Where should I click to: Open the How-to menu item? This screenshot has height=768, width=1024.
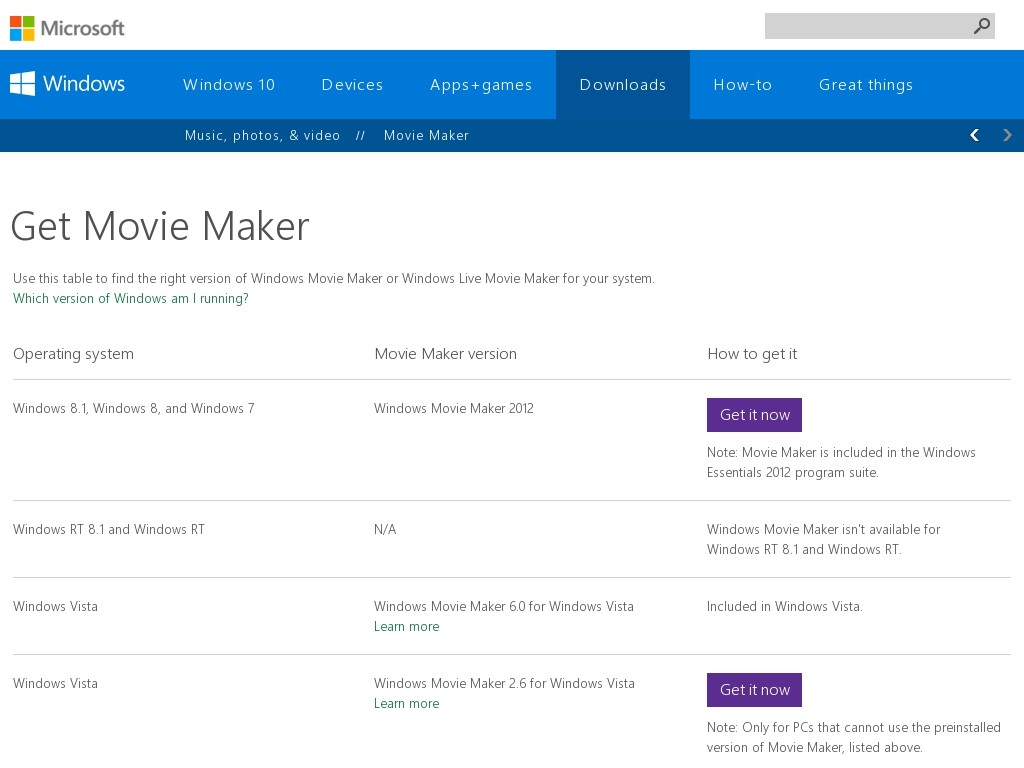click(x=743, y=85)
